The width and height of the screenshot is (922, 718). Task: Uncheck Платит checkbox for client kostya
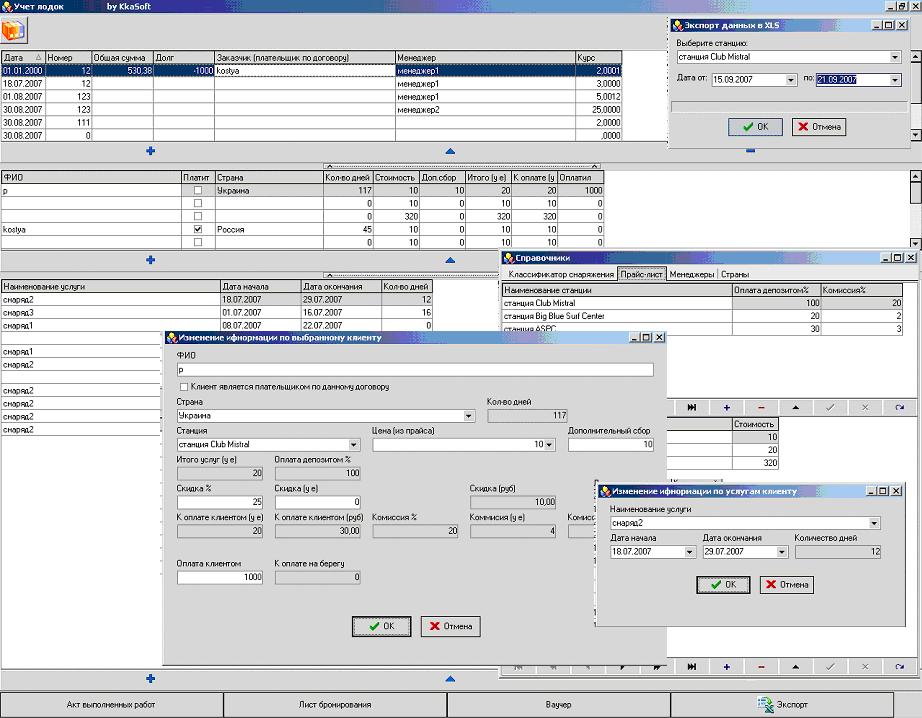point(198,229)
